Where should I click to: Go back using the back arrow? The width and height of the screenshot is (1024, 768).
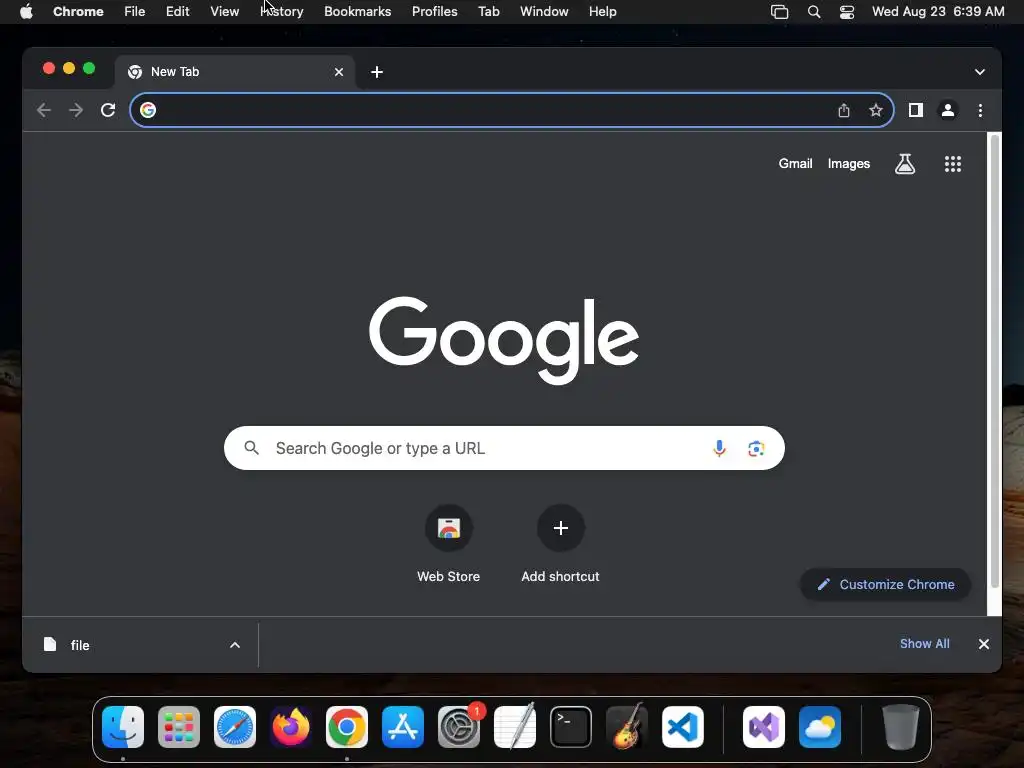coord(44,110)
